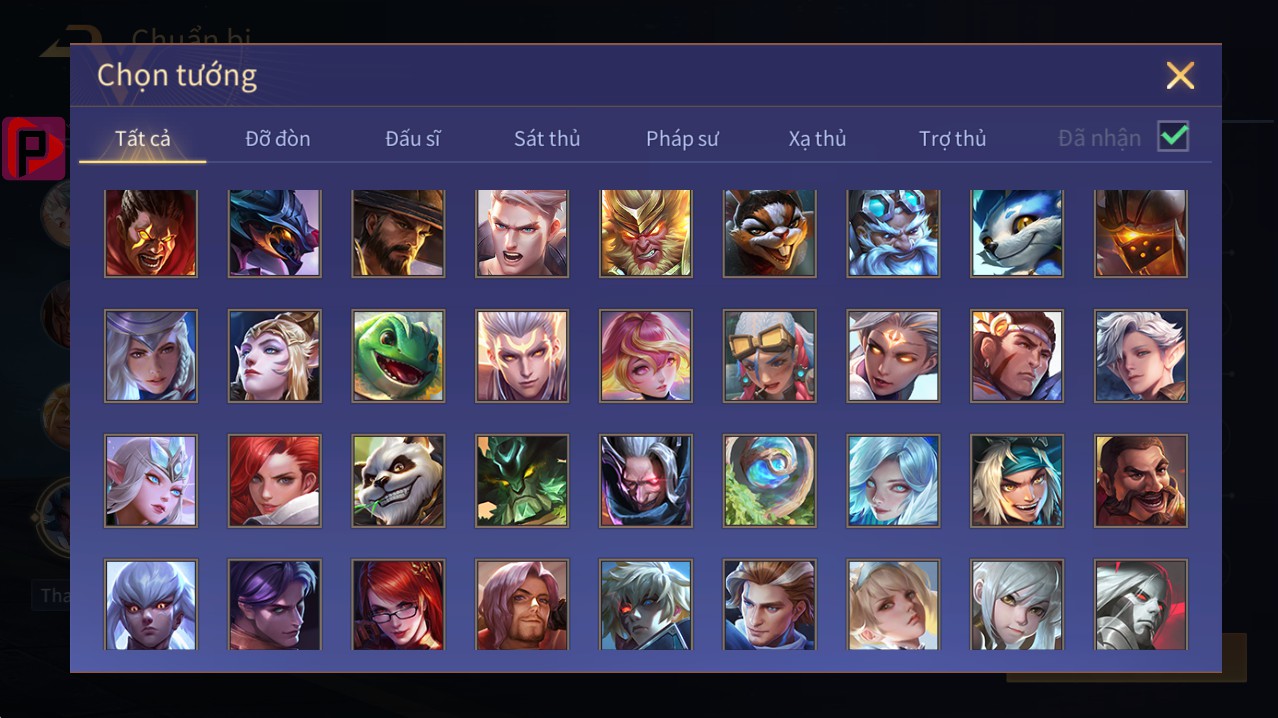The height and width of the screenshot is (718, 1278).
Task: Show the Sát thủ heroes tab
Action: 547,139
